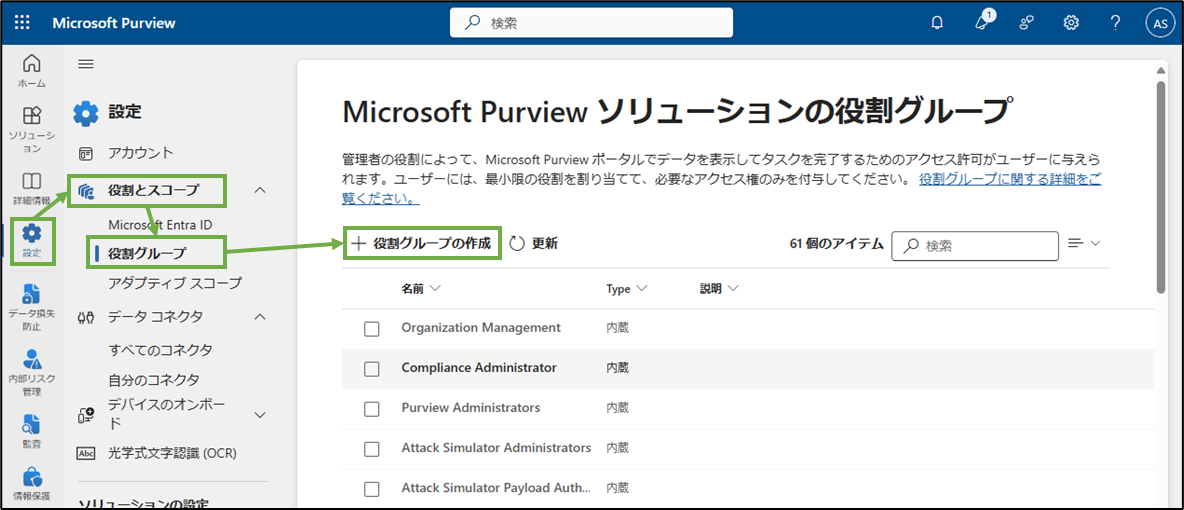Image resolution: width=1184 pixels, height=510 pixels.
Task: Open the list view options icon
Action: coord(1076,243)
